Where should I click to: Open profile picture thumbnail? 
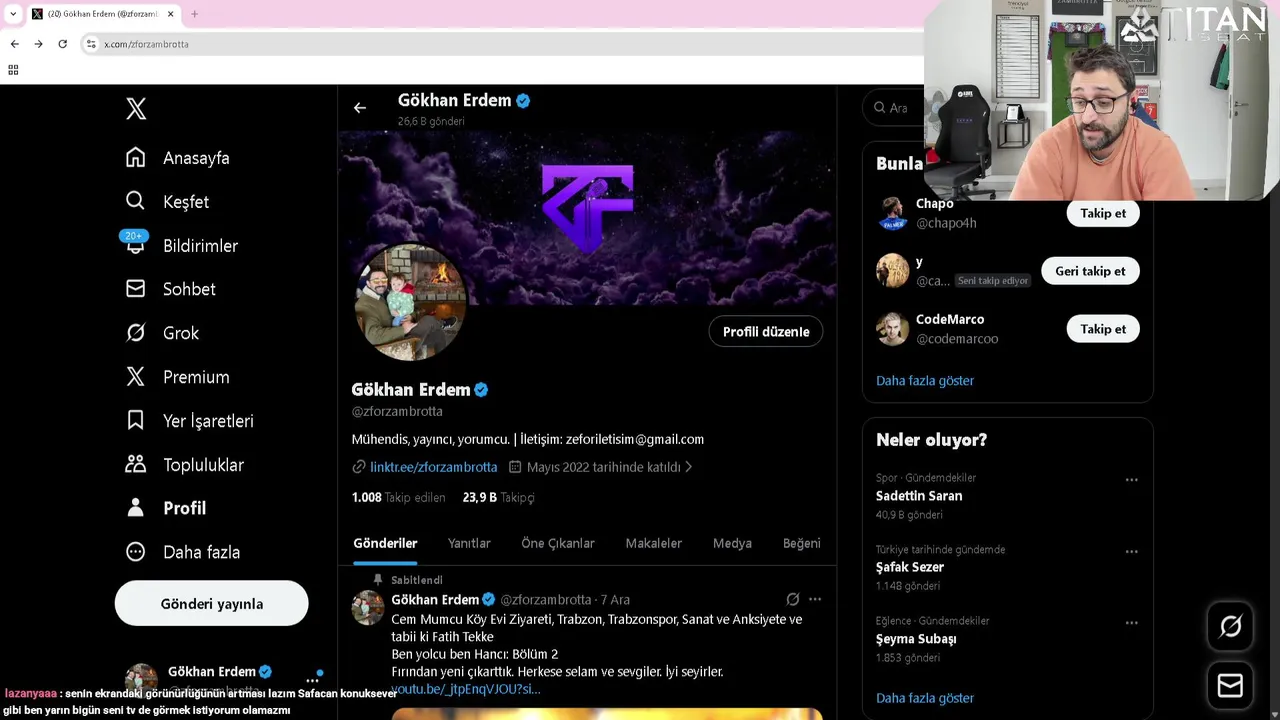[410, 301]
